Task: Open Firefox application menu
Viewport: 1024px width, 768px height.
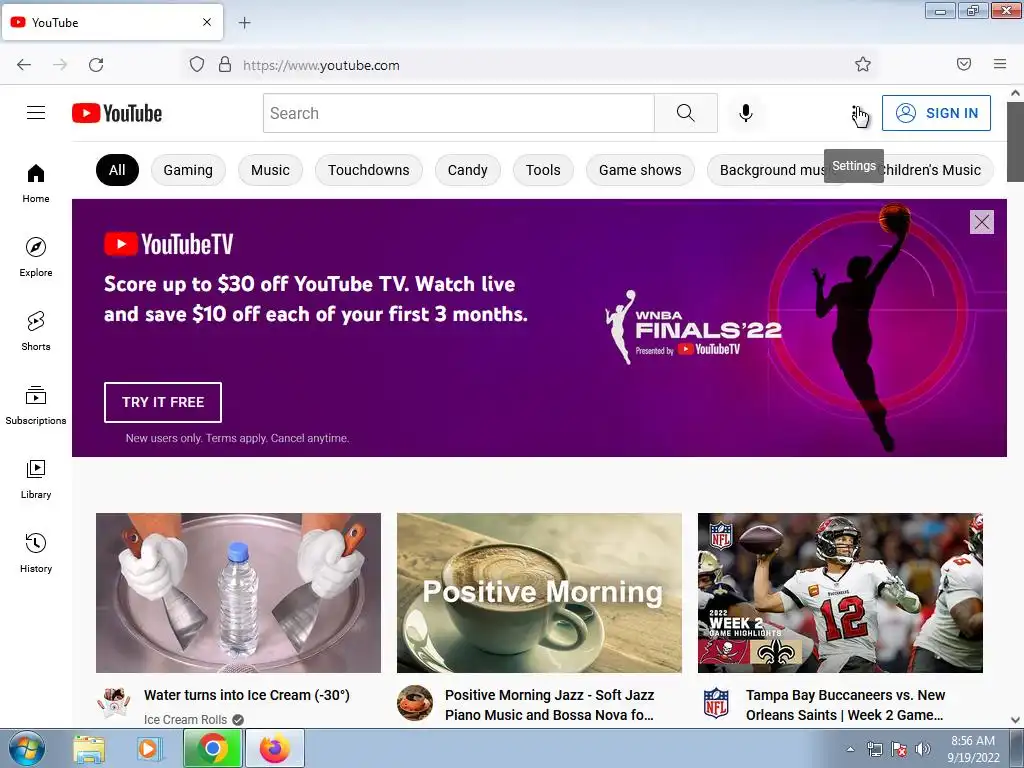Action: click(x=1000, y=64)
